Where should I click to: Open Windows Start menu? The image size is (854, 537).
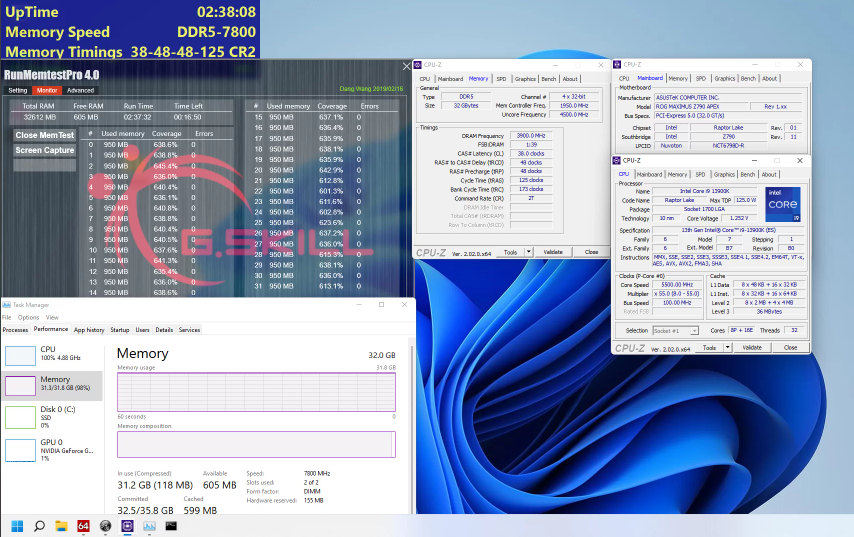coord(17,526)
